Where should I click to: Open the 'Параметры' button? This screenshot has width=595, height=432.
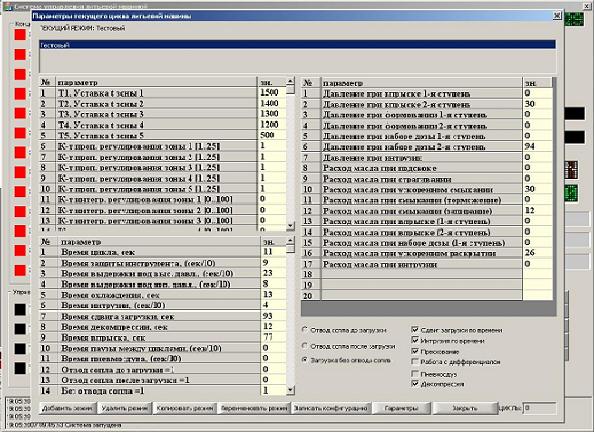click(x=401, y=408)
